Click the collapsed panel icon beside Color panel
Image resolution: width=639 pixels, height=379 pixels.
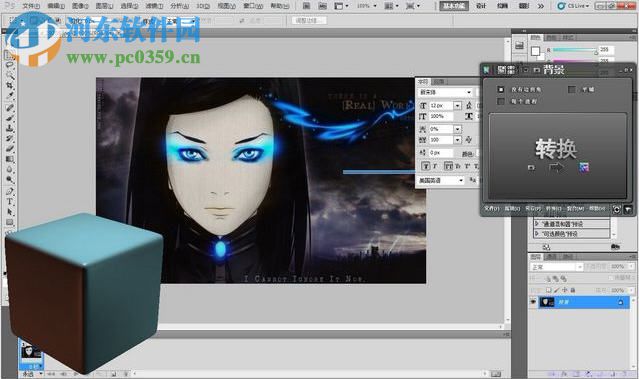click(519, 45)
